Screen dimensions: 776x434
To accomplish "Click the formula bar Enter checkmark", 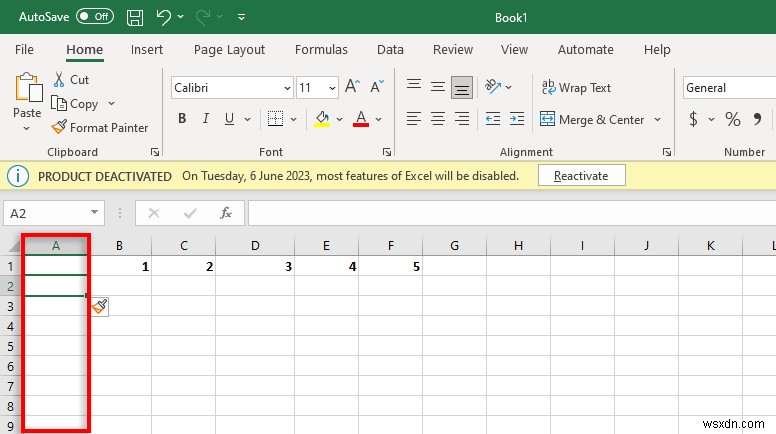I will tap(190, 213).
